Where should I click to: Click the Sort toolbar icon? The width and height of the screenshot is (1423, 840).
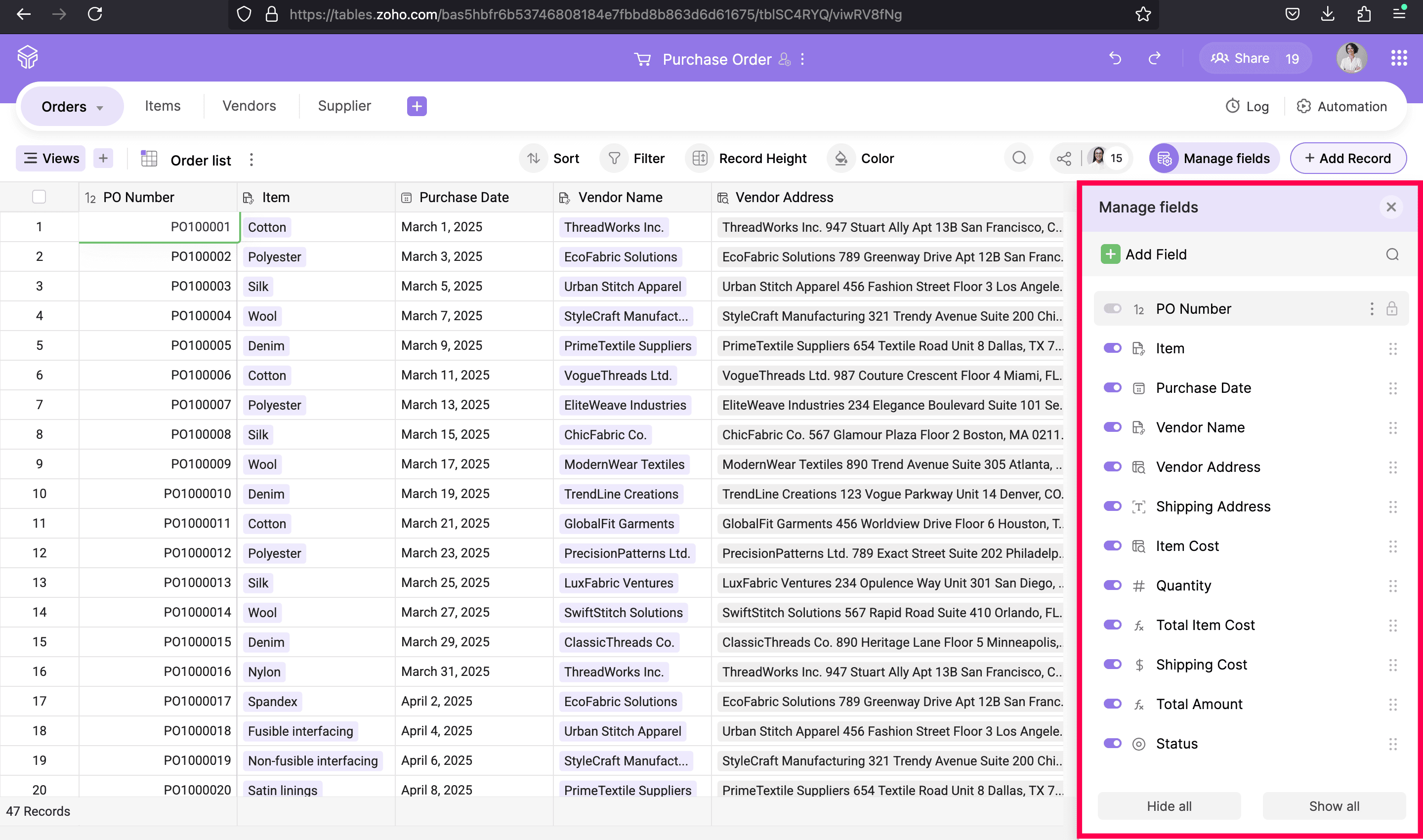[534, 159]
